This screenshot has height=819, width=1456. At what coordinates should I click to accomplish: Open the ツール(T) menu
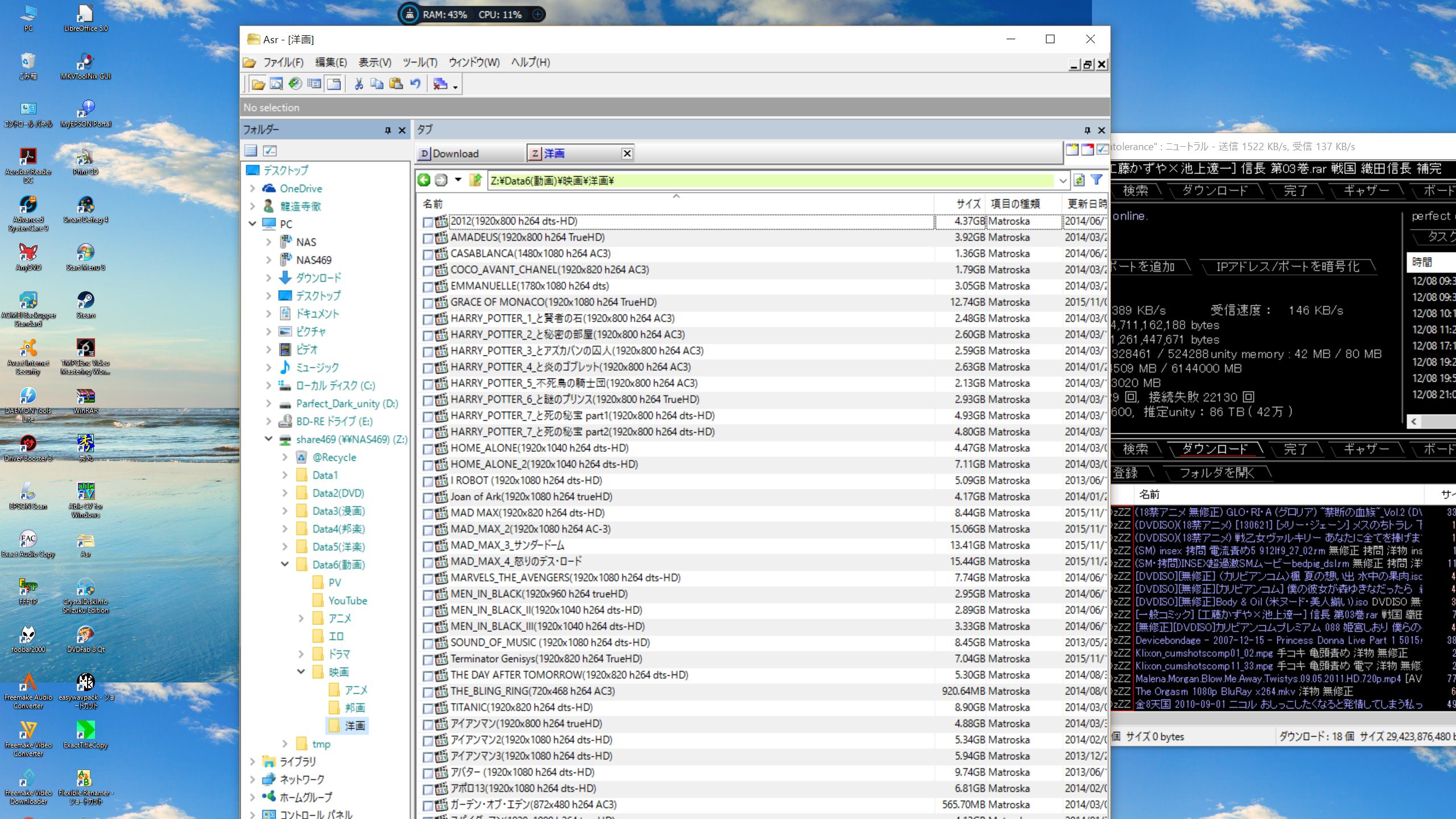(x=420, y=63)
